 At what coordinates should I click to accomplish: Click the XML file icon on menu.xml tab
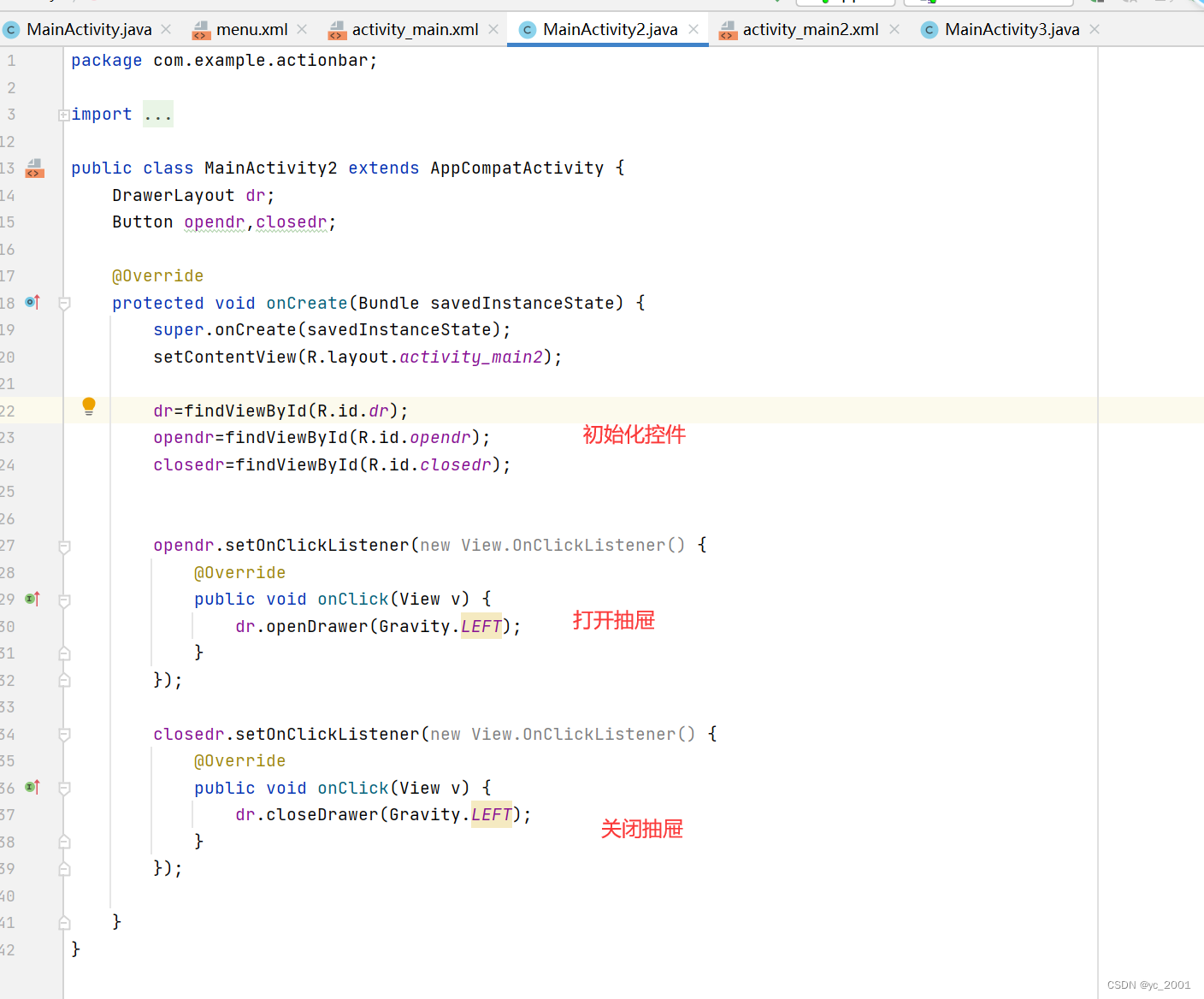[x=201, y=28]
